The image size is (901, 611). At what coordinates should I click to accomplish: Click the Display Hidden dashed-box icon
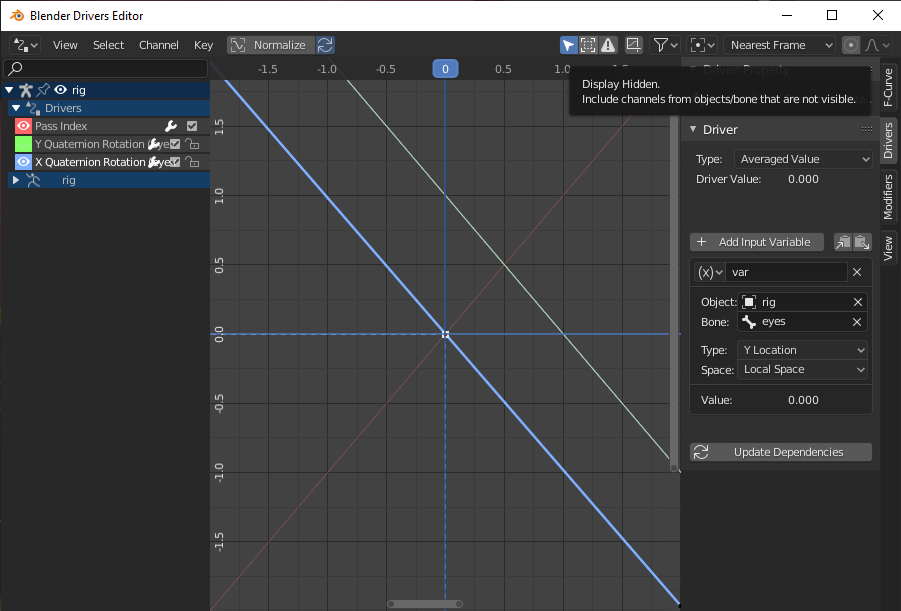tap(588, 45)
